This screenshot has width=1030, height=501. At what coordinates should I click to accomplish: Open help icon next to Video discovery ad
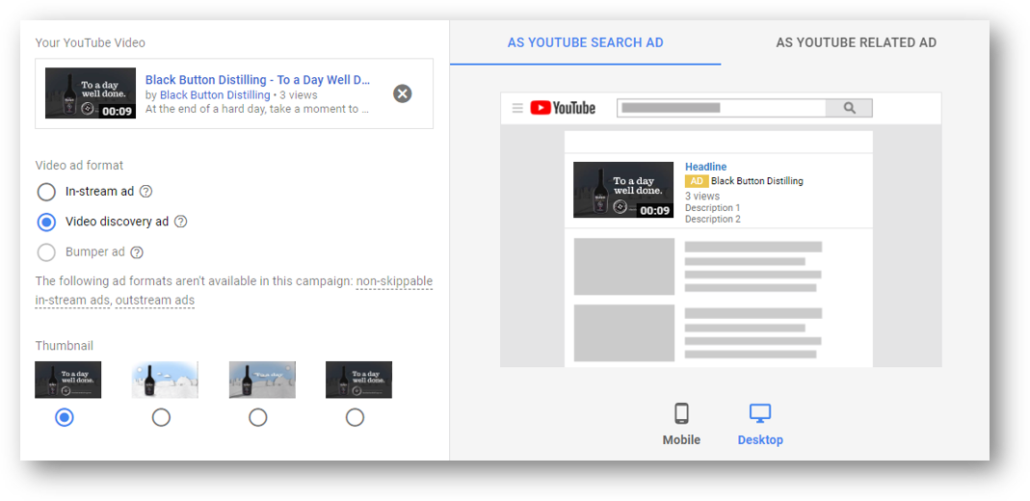click(x=181, y=222)
